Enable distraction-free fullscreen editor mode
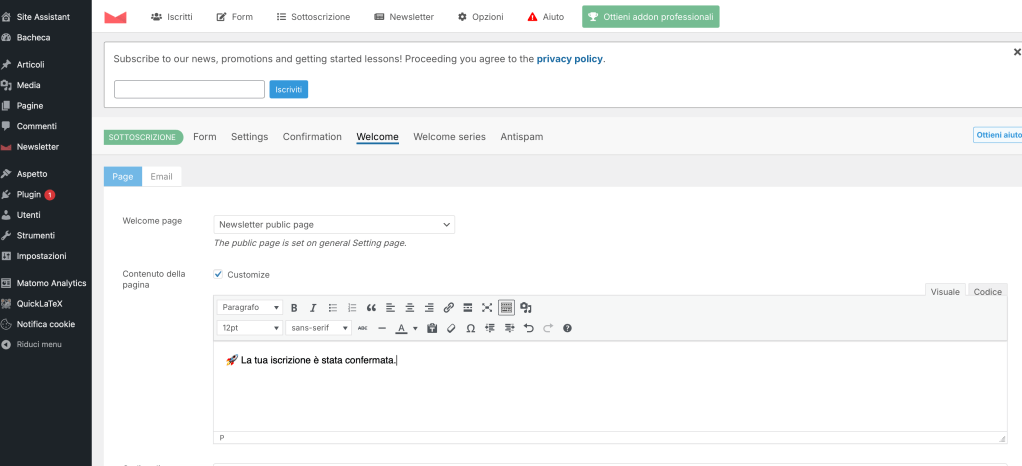Screen dimensions: 1022x466 (x=487, y=308)
